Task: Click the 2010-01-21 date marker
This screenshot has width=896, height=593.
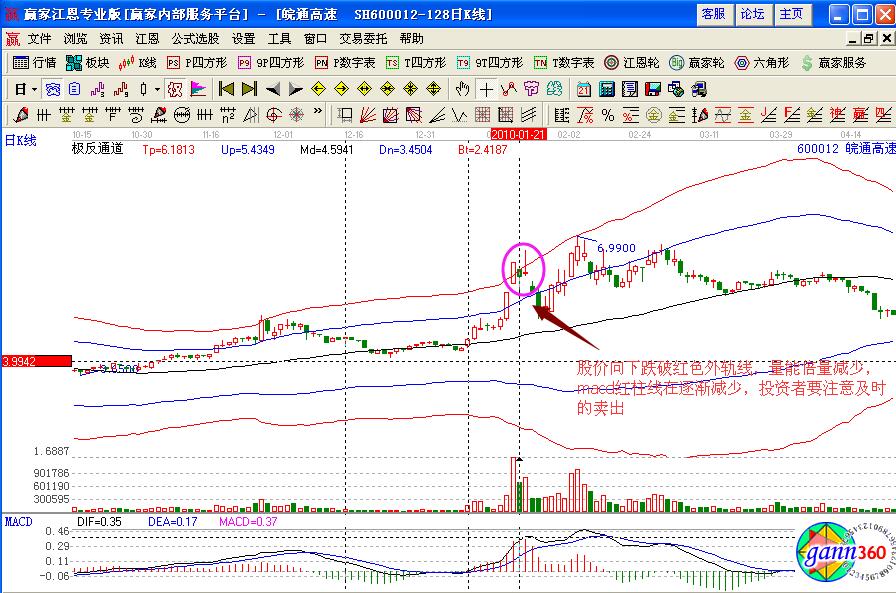Action: click(x=518, y=133)
